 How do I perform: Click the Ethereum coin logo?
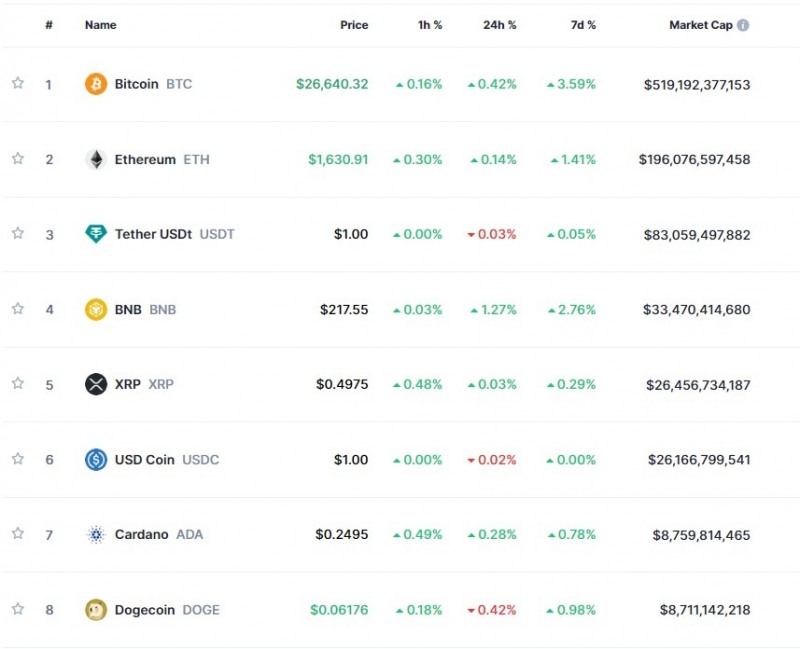(96, 159)
